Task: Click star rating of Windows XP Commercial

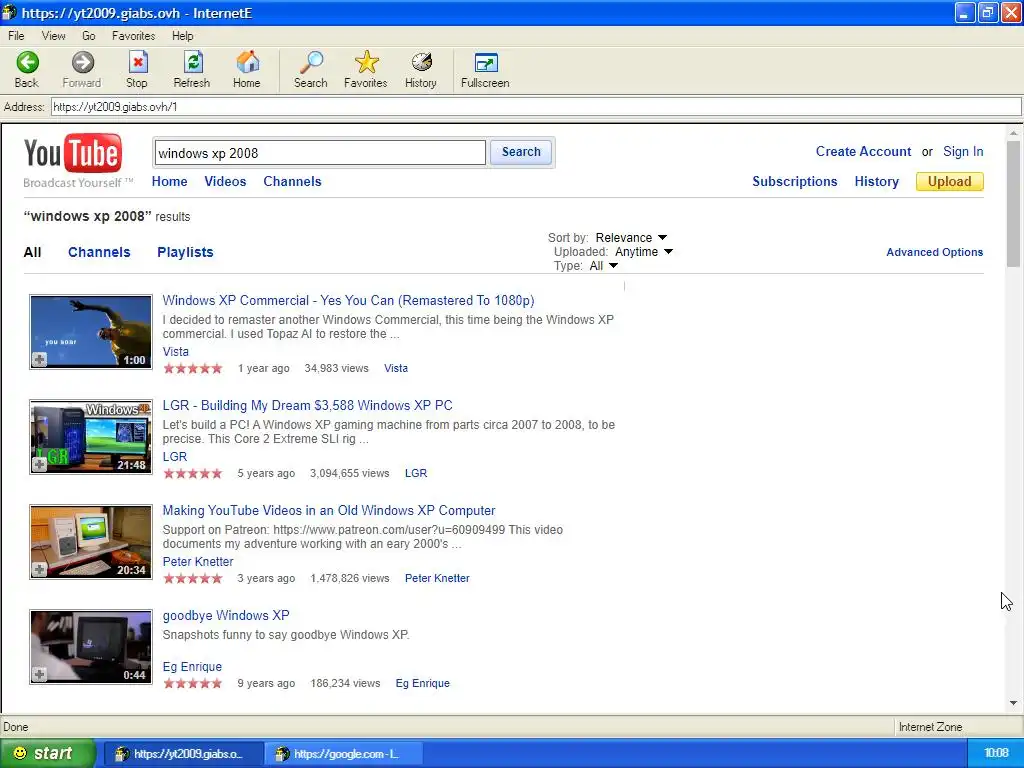Action: click(193, 368)
